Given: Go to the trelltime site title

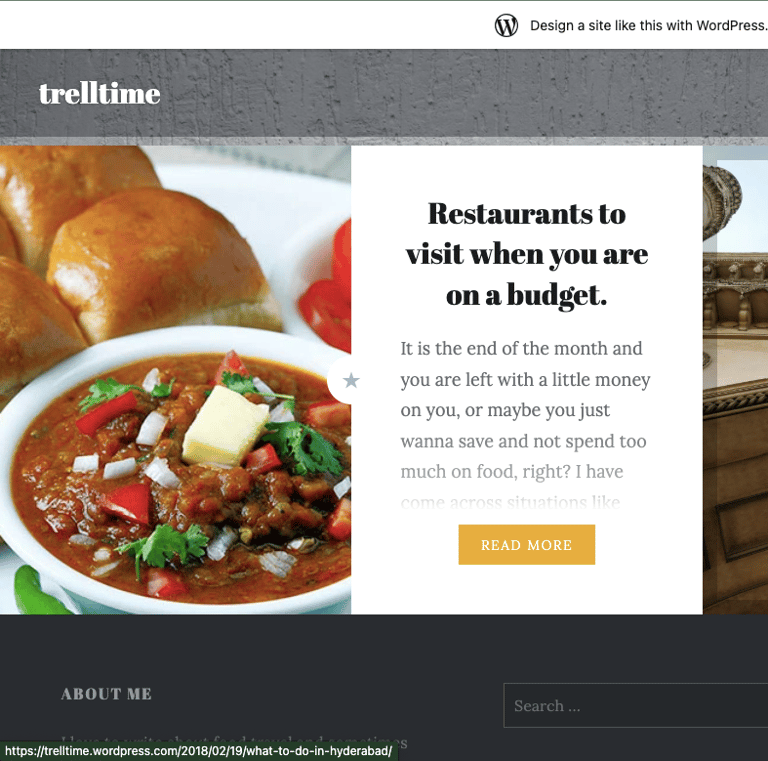Looking at the screenshot, I should point(99,93).
